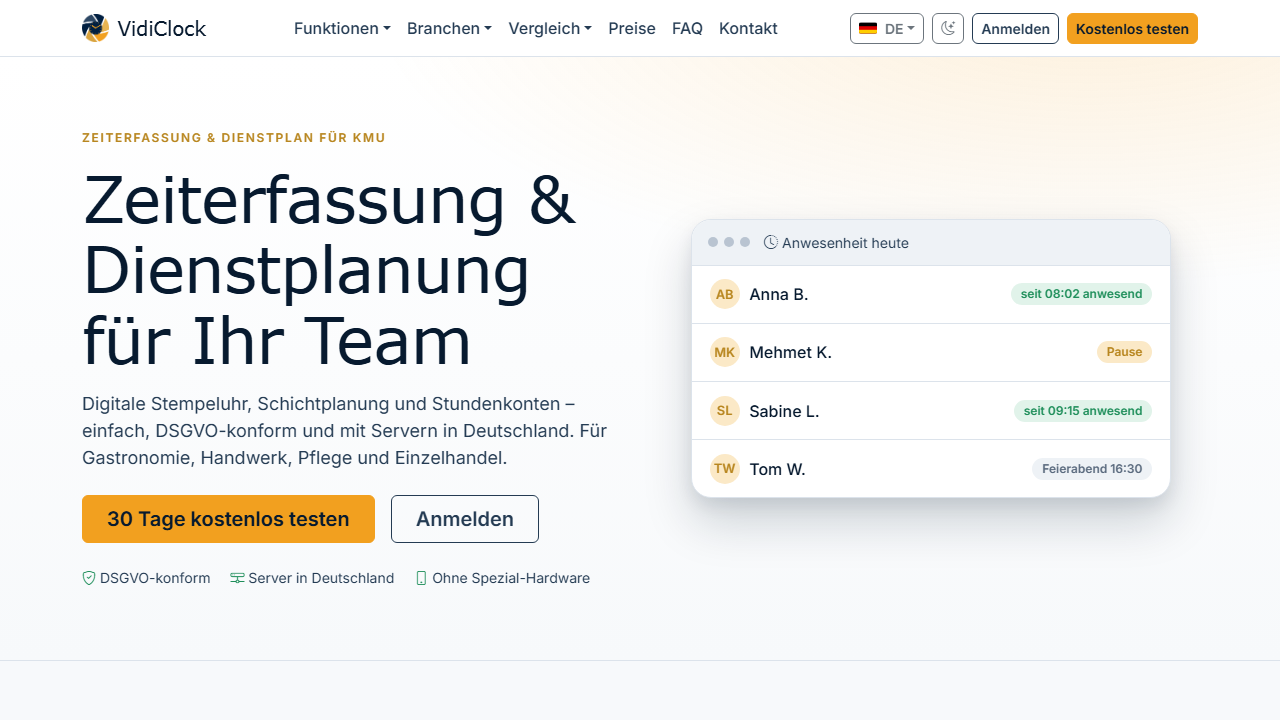This screenshot has height=720, width=1280.
Task: Select the Pause status badge
Action: click(x=1124, y=352)
